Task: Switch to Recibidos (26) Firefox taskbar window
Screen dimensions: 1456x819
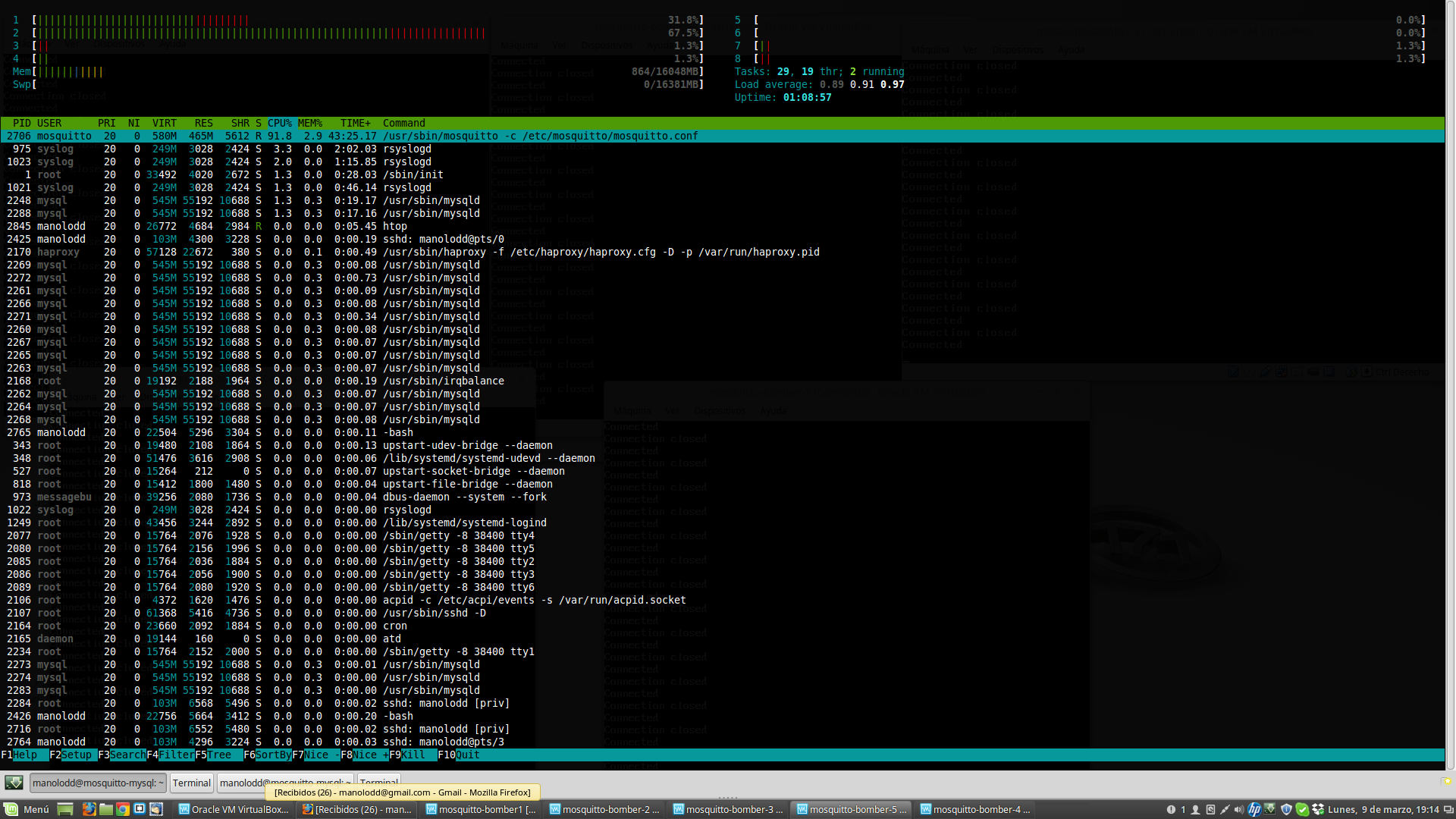Action: (x=357, y=809)
